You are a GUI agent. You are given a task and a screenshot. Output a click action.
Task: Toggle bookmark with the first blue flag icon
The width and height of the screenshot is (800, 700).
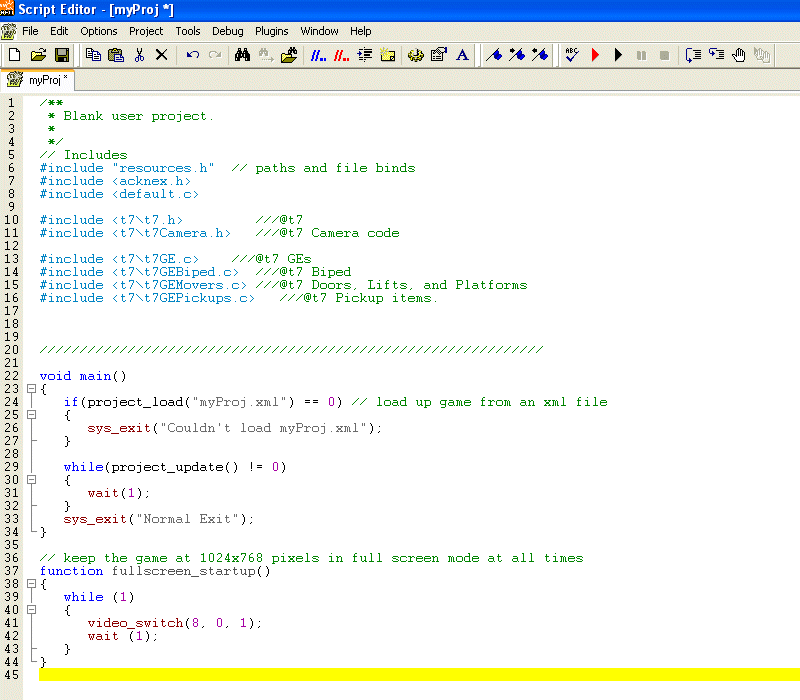pyautogui.click(x=493, y=55)
